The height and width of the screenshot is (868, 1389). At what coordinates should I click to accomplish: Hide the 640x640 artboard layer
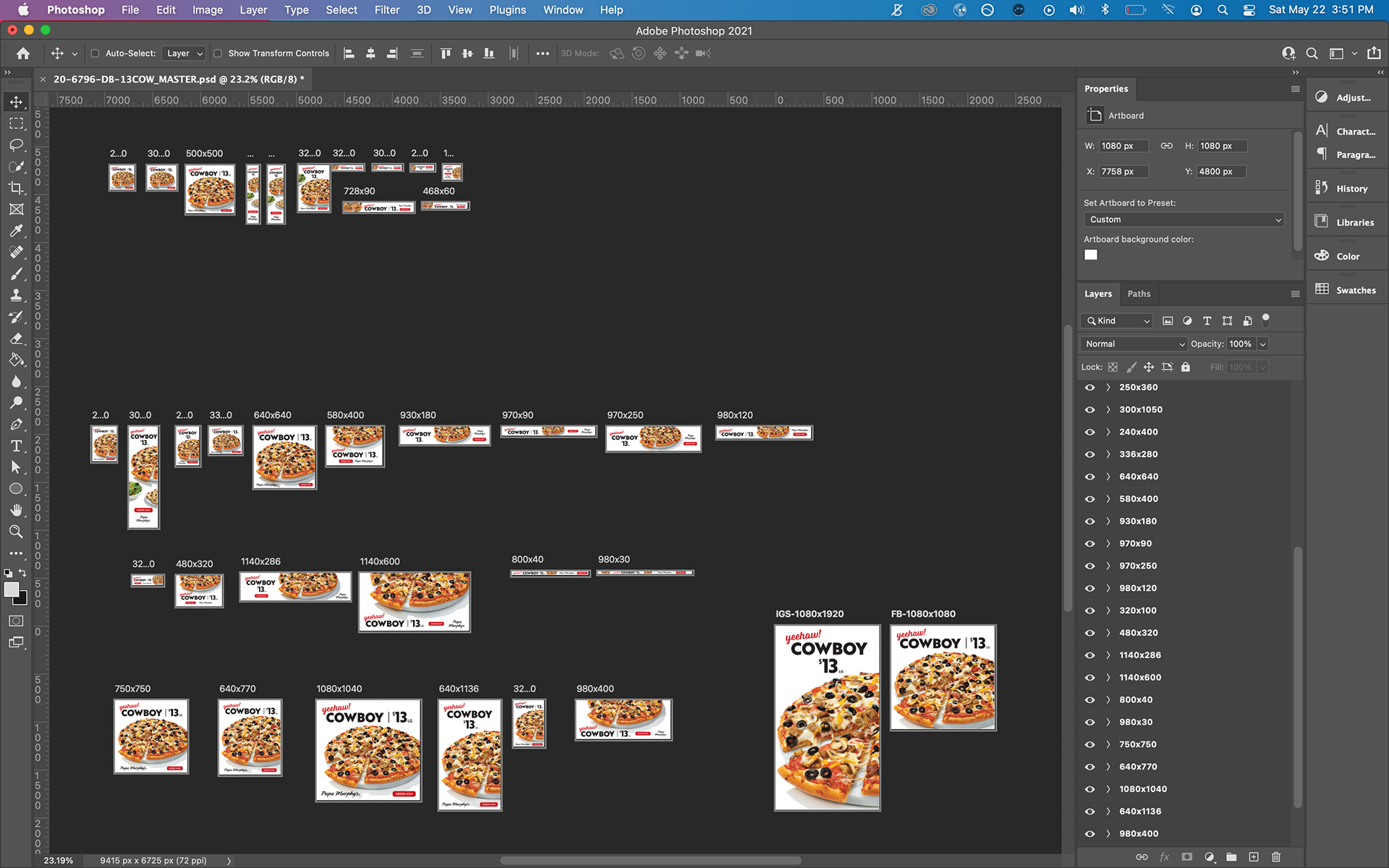pyautogui.click(x=1089, y=477)
